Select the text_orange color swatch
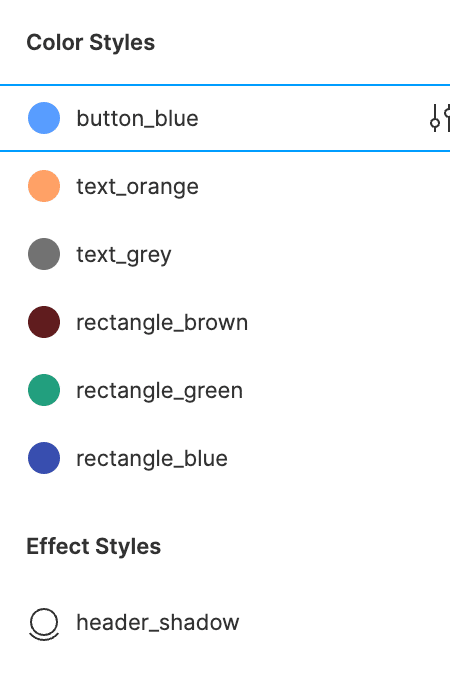450x678 pixels. pos(44,186)
